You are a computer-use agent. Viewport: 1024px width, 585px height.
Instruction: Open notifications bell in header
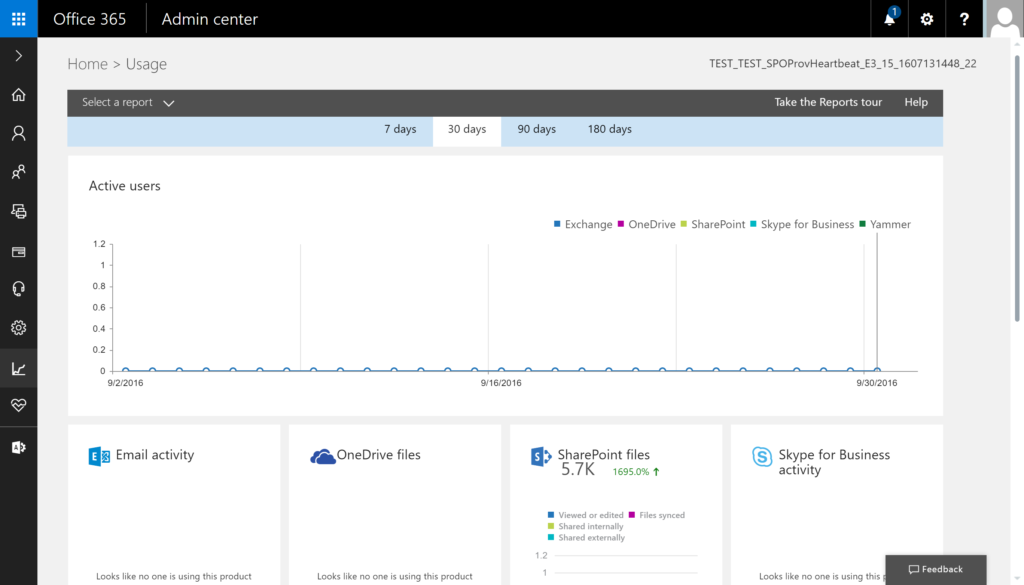point(889,18)
